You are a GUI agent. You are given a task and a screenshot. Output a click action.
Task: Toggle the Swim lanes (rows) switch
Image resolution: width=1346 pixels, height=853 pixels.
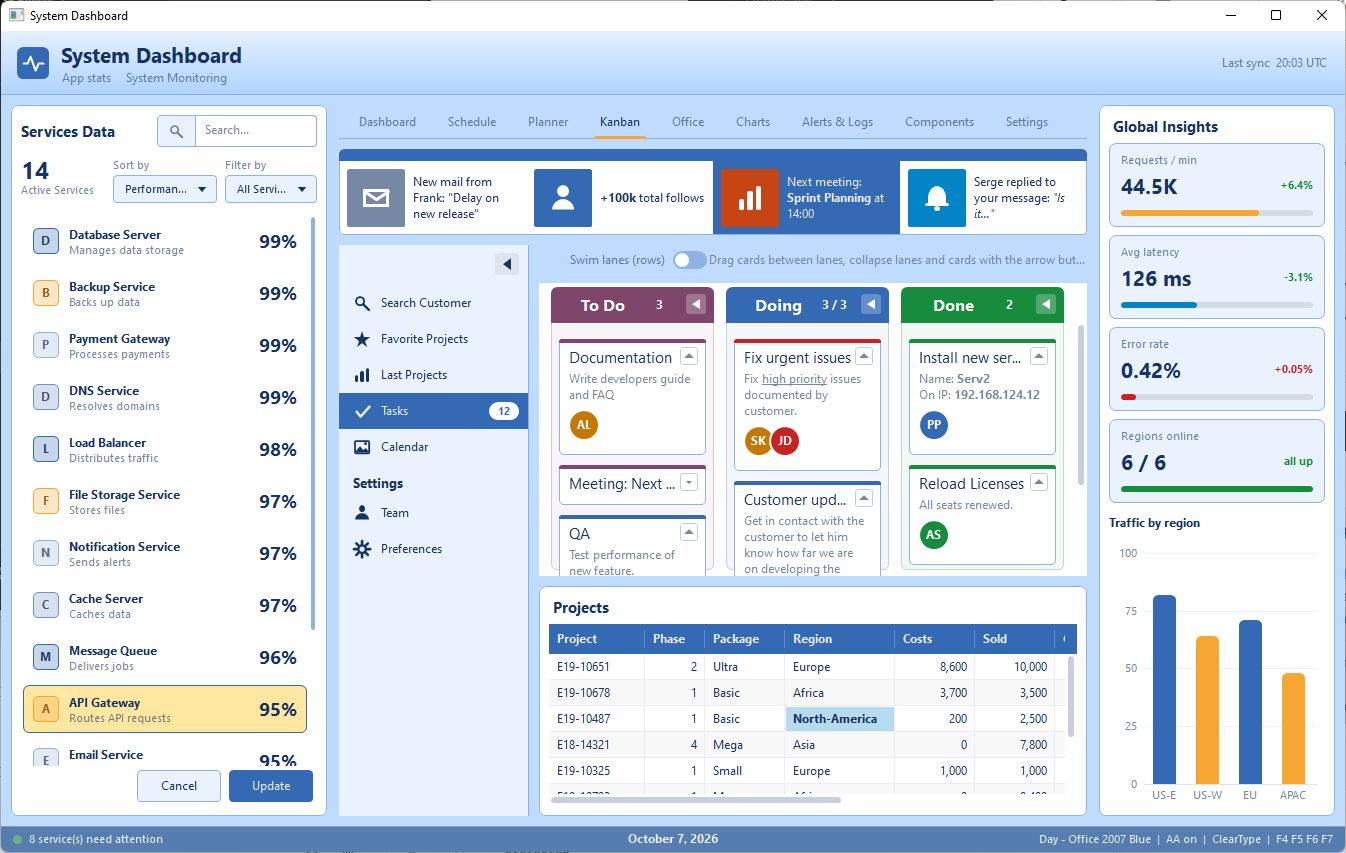coord(689,260)
